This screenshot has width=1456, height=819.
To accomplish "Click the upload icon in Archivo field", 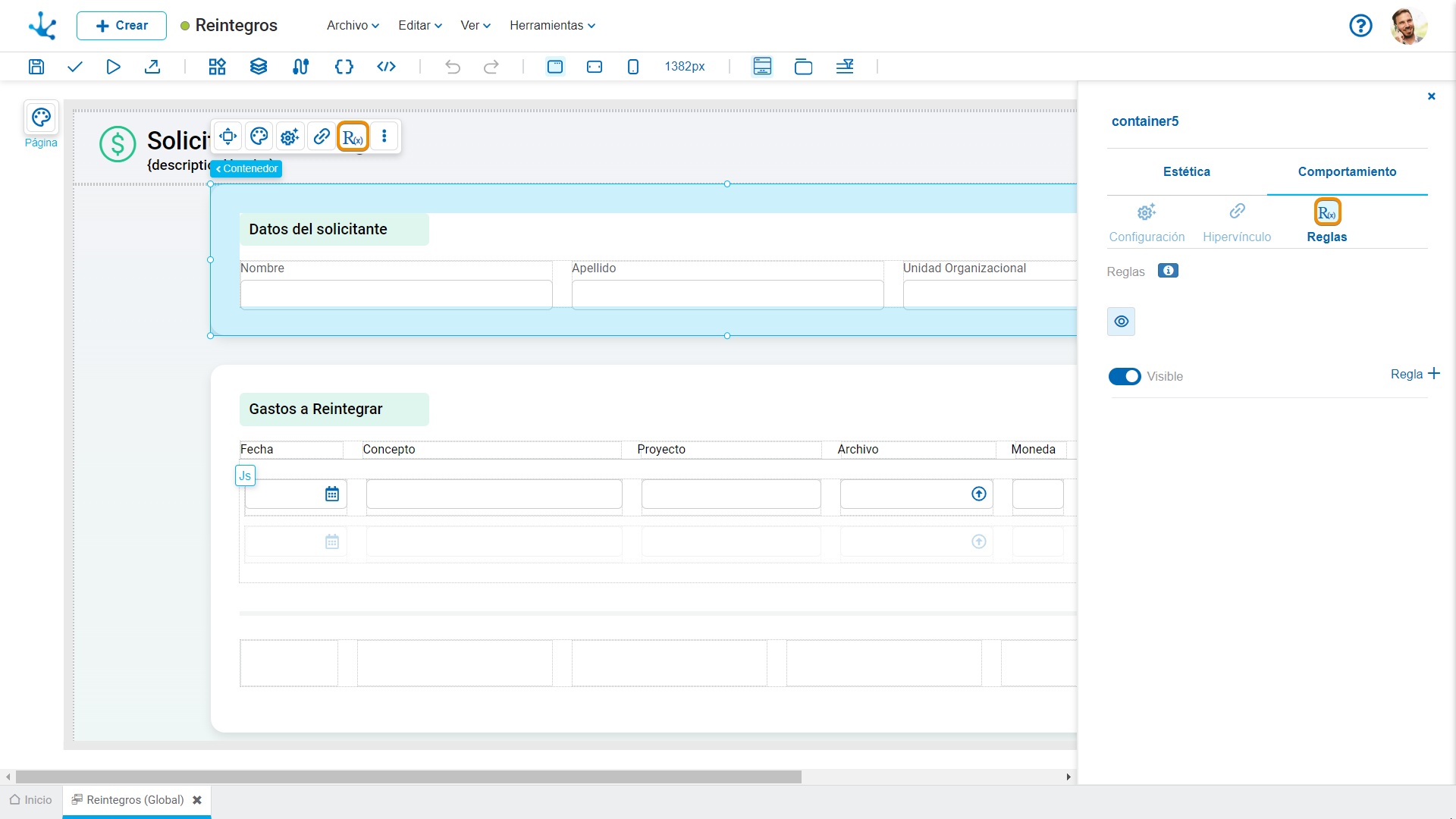I will pos(979,494).
